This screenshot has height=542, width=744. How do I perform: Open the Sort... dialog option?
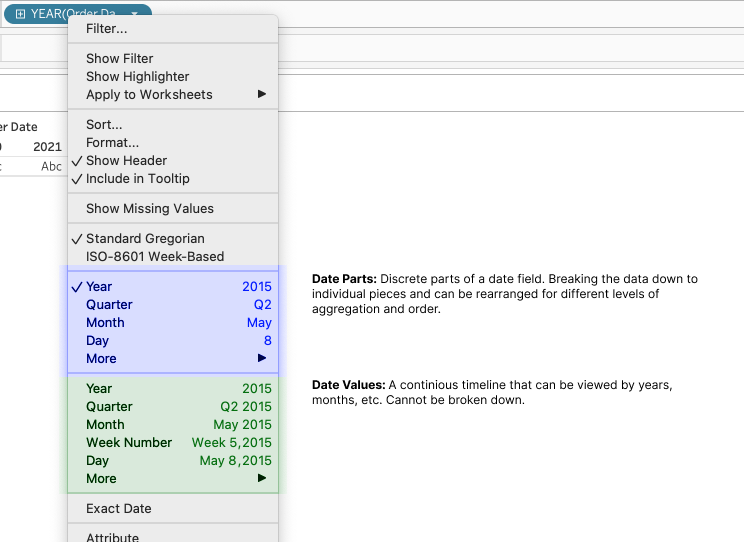[104, 124]
